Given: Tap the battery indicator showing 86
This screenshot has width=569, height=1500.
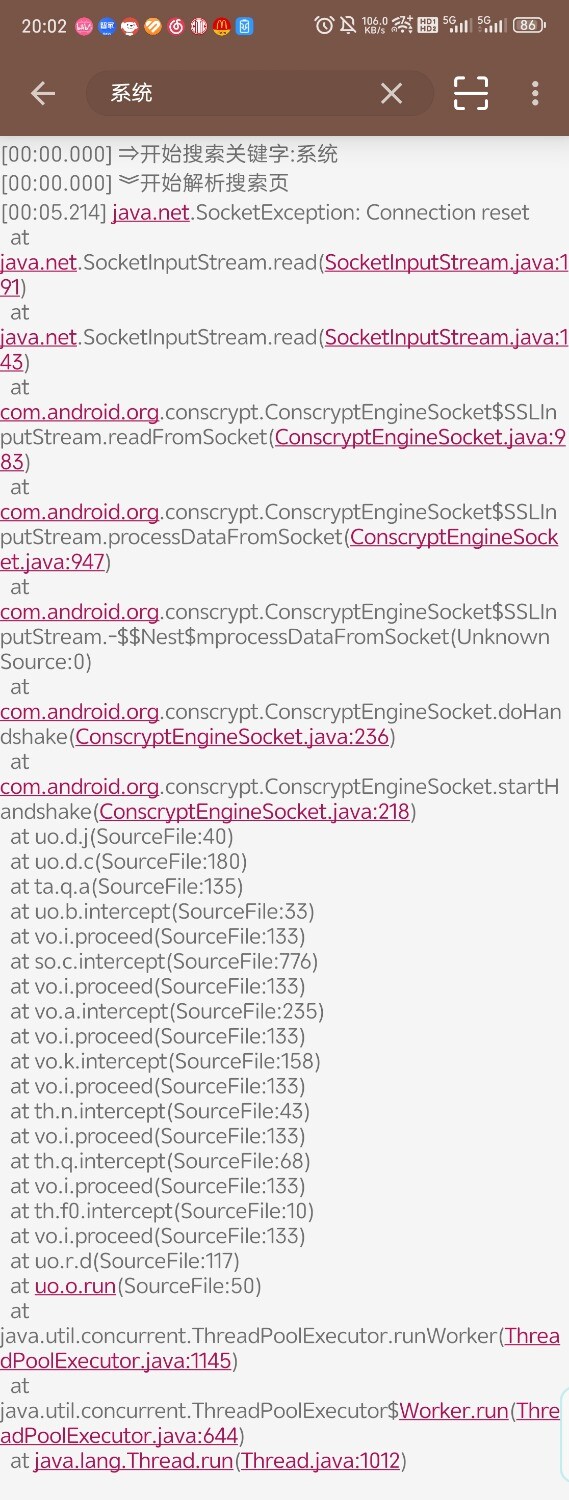Looking at the screenshot, I should (530, 25).
